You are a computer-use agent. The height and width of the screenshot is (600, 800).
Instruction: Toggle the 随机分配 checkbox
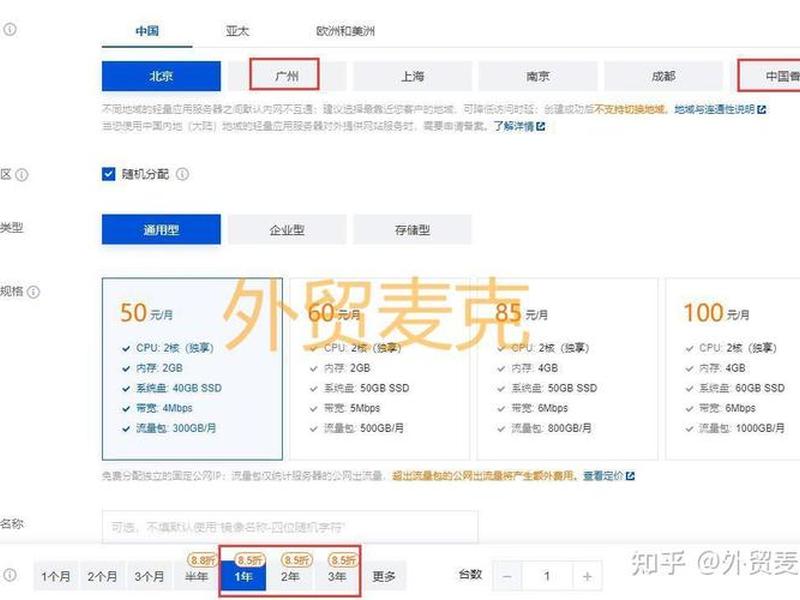click(109, 174)
